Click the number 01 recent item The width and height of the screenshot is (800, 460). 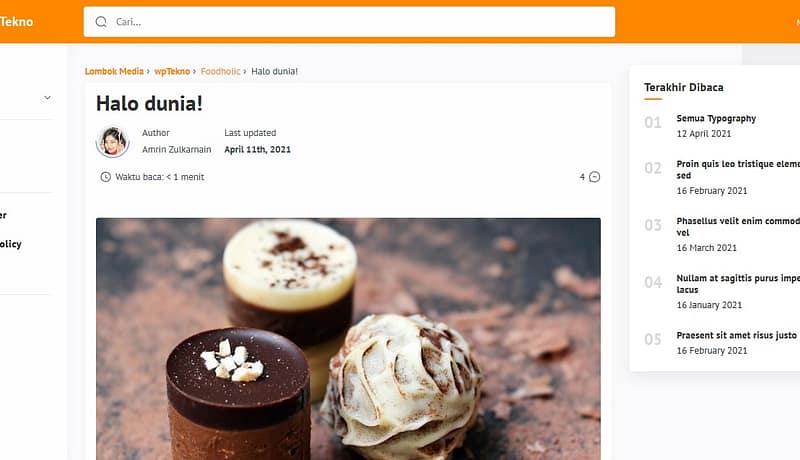(x=653, y=122)
